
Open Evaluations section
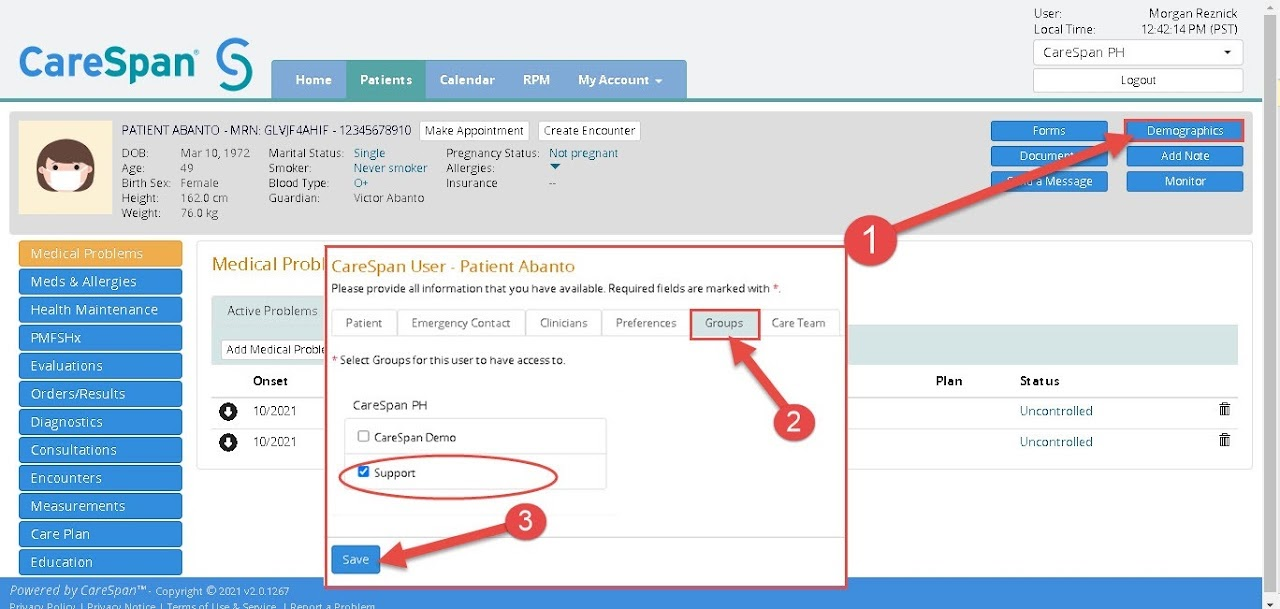tap(100, 366)
